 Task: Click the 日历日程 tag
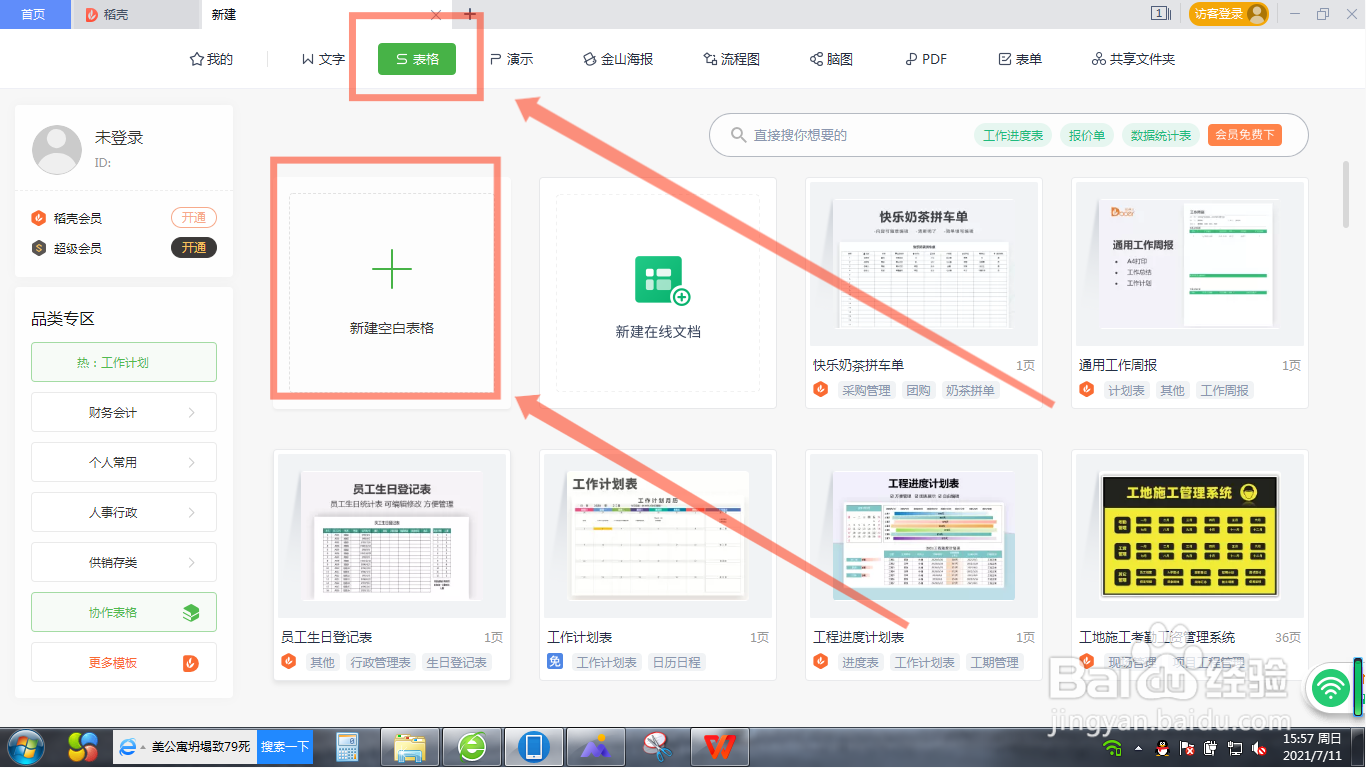(676, 662)
